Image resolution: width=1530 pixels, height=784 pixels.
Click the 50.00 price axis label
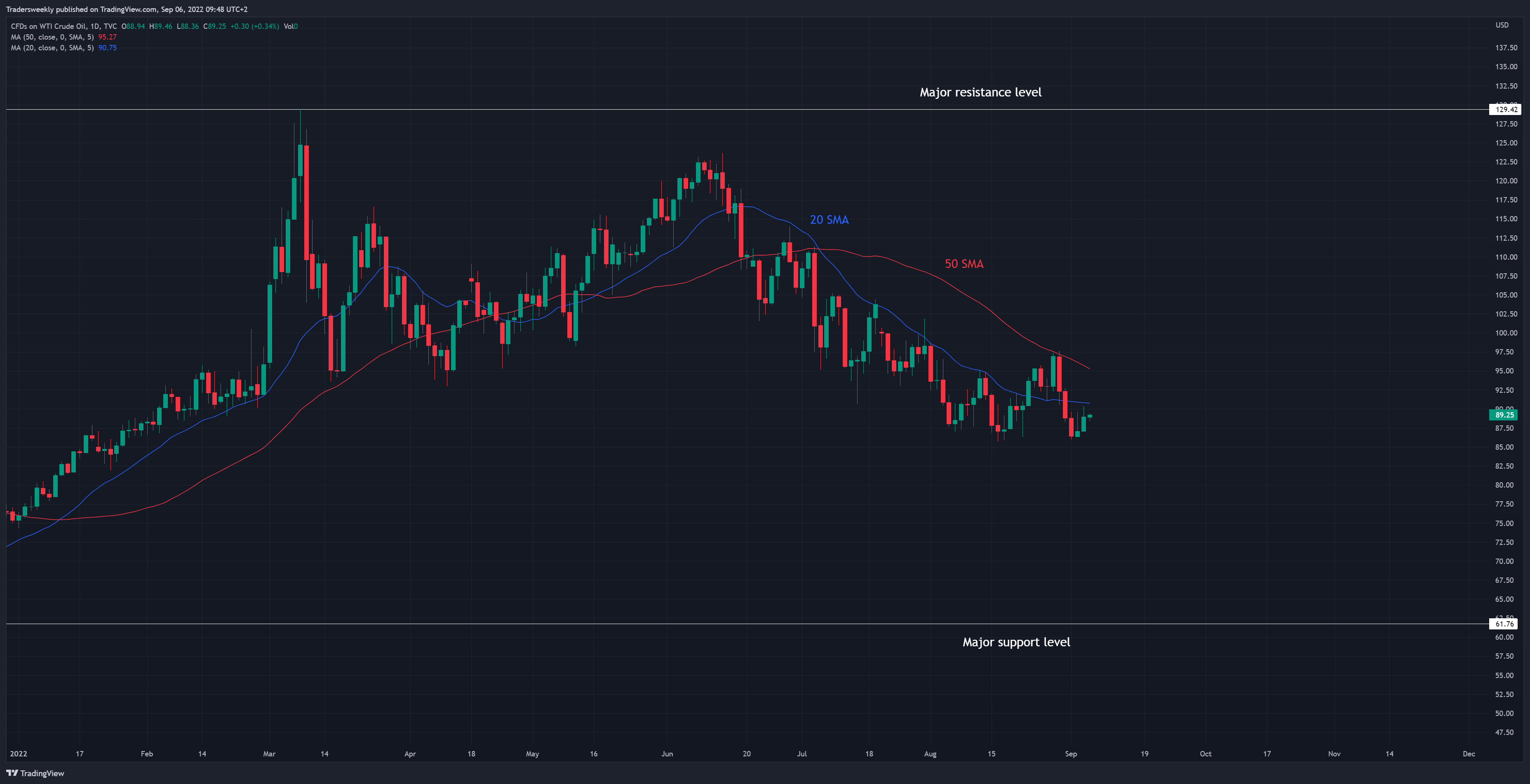pos(1504,714)
